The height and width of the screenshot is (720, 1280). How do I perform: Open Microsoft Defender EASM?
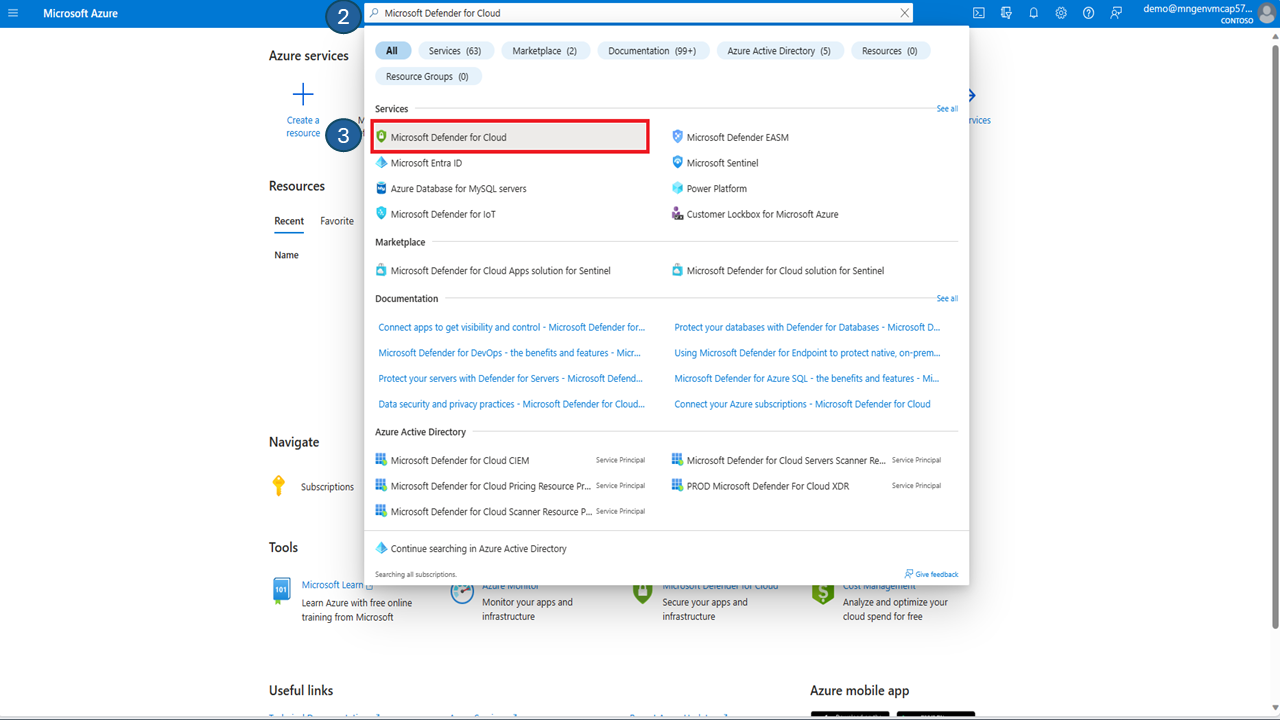tap(737, 137)
